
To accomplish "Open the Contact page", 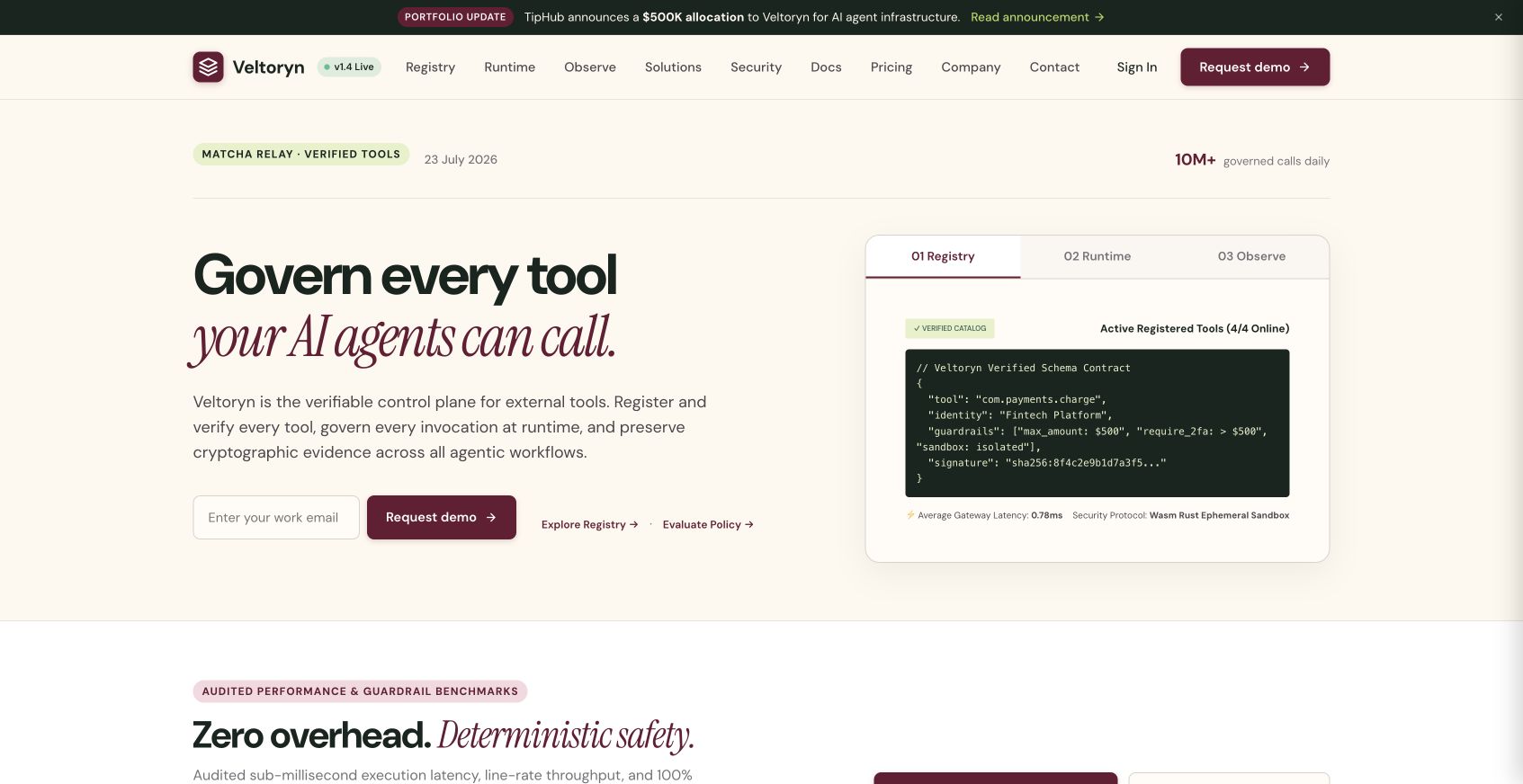I will click(1054, 67).
